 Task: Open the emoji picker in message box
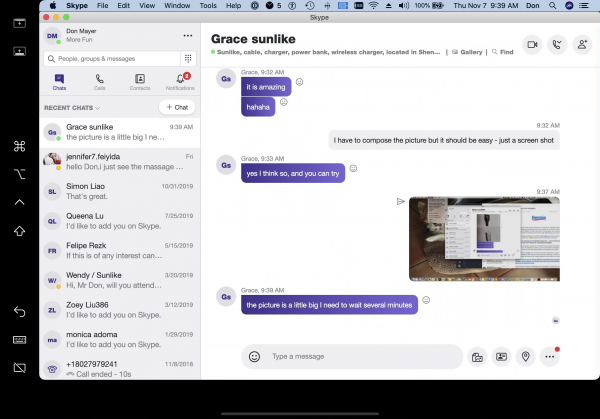(254, 356)
